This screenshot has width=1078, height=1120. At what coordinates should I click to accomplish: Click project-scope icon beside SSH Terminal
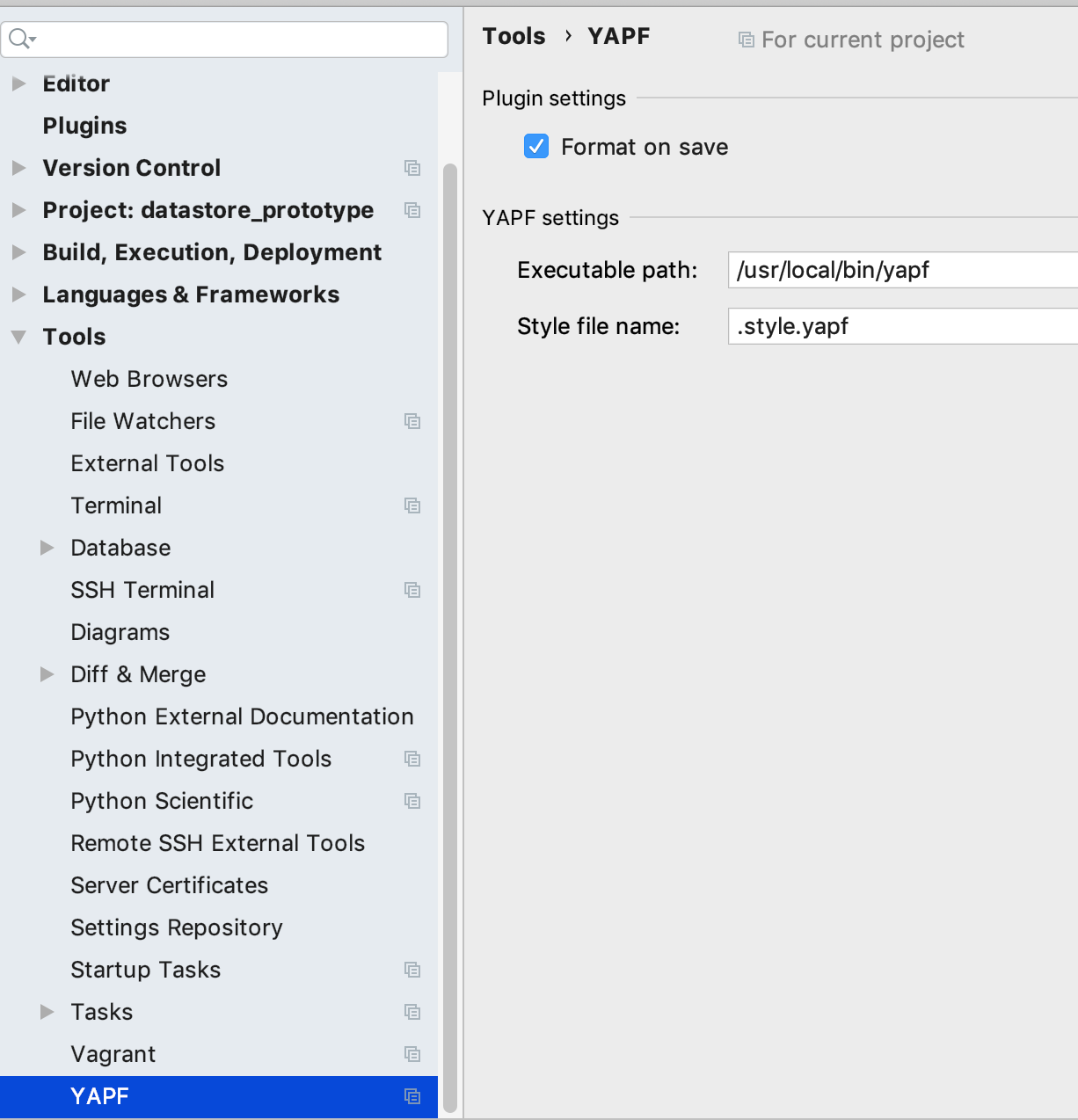412,590
